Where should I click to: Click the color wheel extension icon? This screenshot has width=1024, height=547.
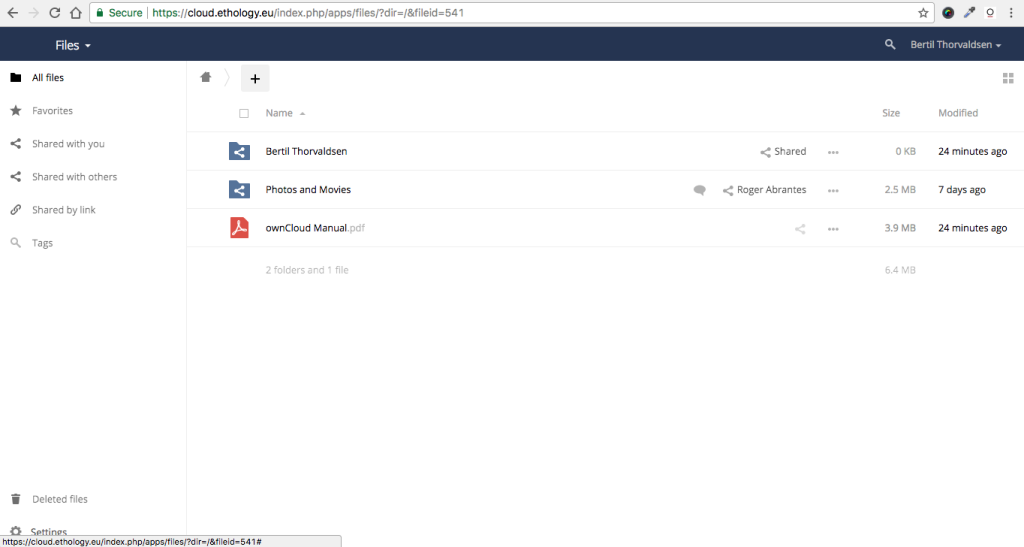pyautogui.click(x=948, y=12)
